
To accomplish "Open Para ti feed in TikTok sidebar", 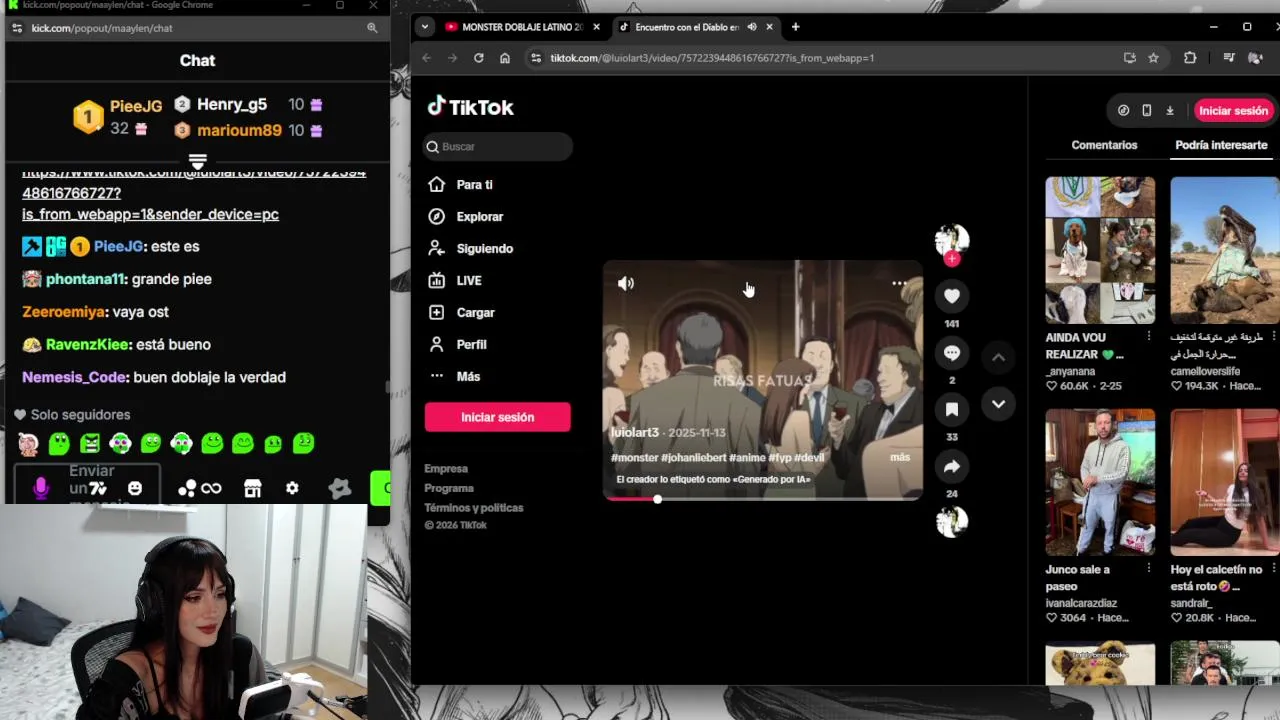I will coord(474,184).
